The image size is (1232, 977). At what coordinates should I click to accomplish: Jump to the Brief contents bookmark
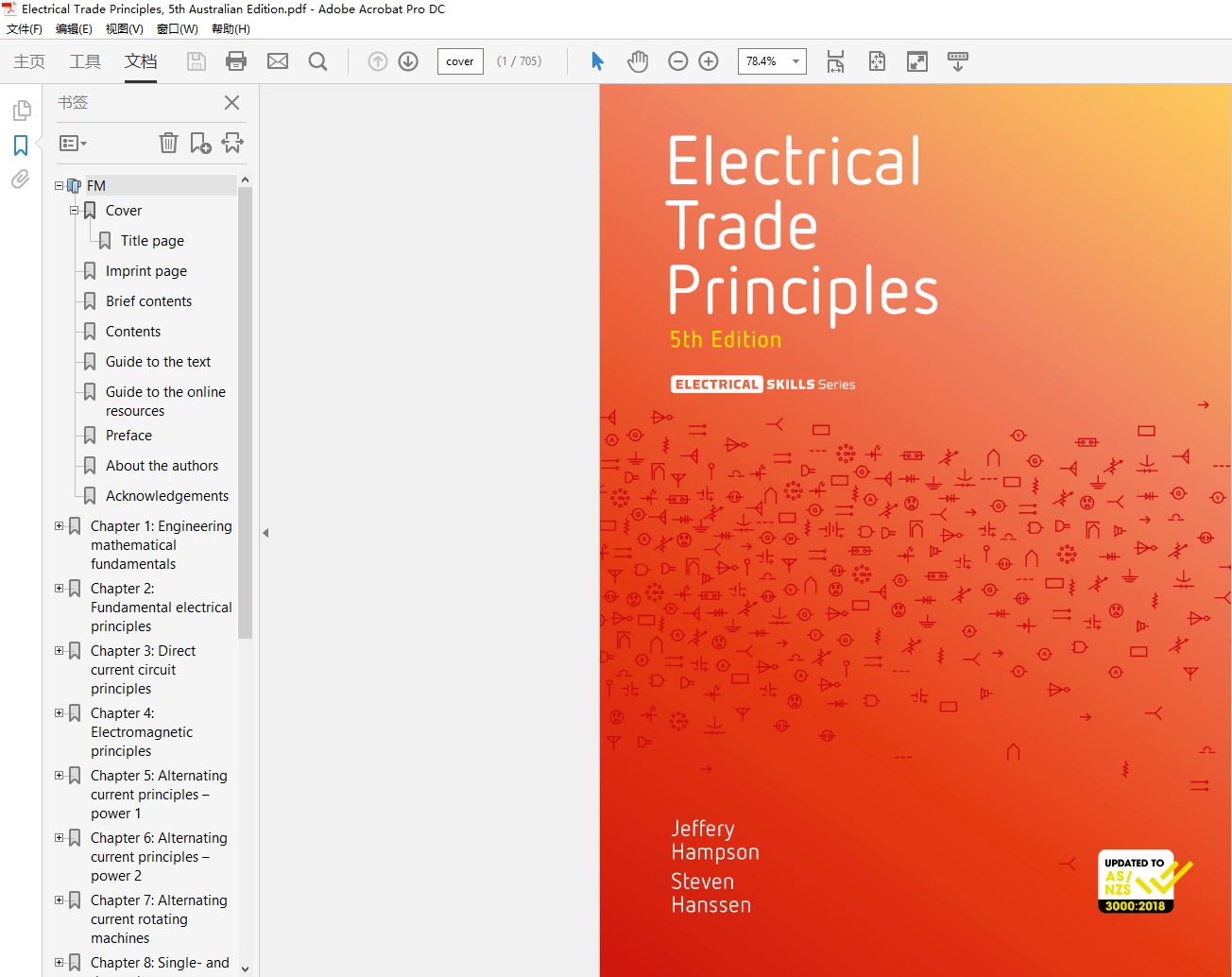pos(148,301)
